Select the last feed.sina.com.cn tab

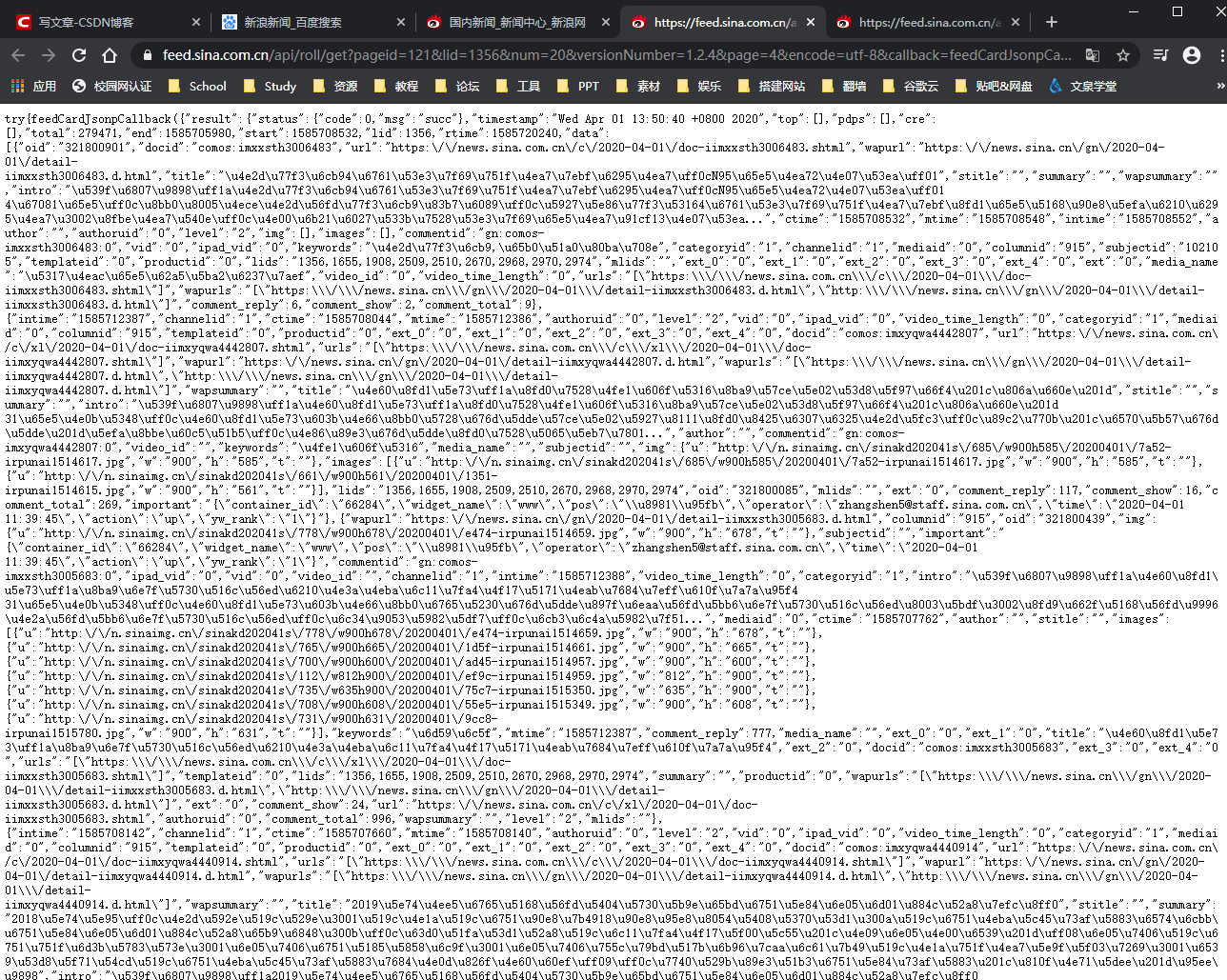929,22
